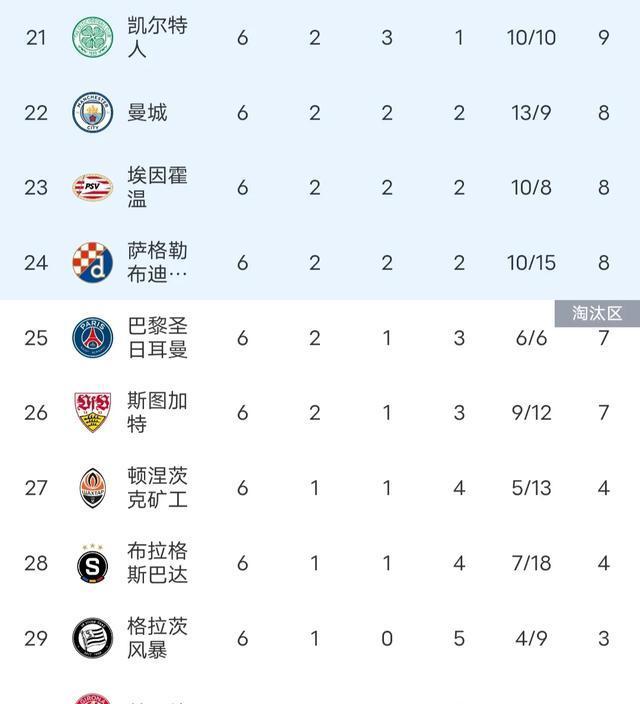Select the rank 24 row number

36,263
